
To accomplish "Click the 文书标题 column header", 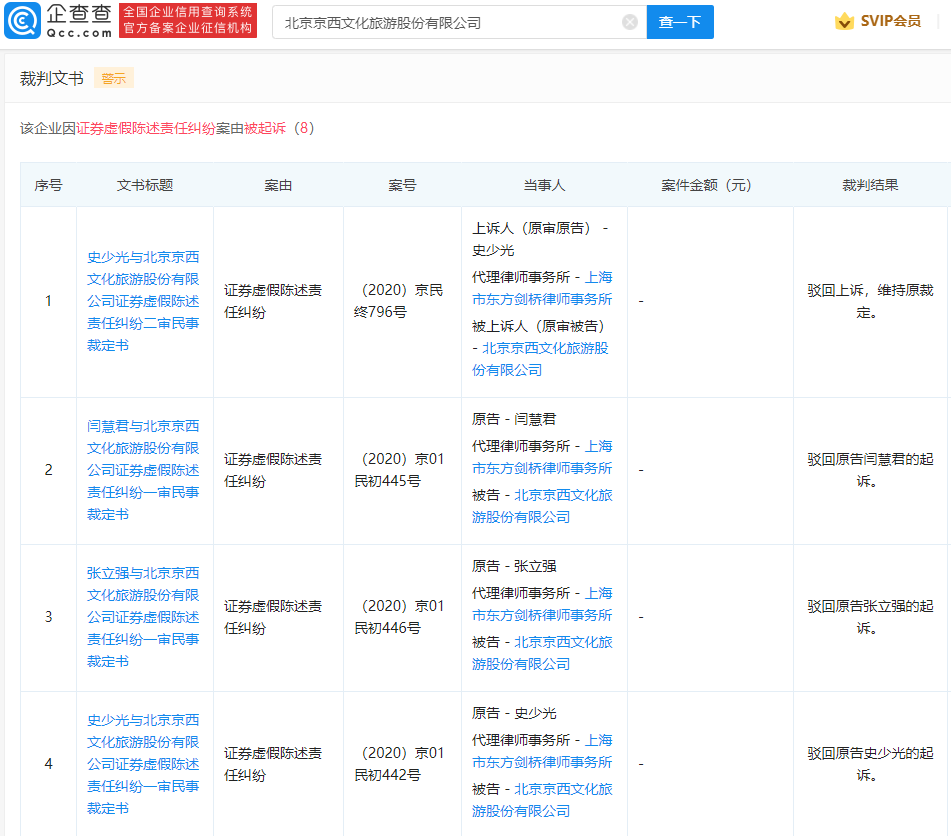I will (145, 185).
